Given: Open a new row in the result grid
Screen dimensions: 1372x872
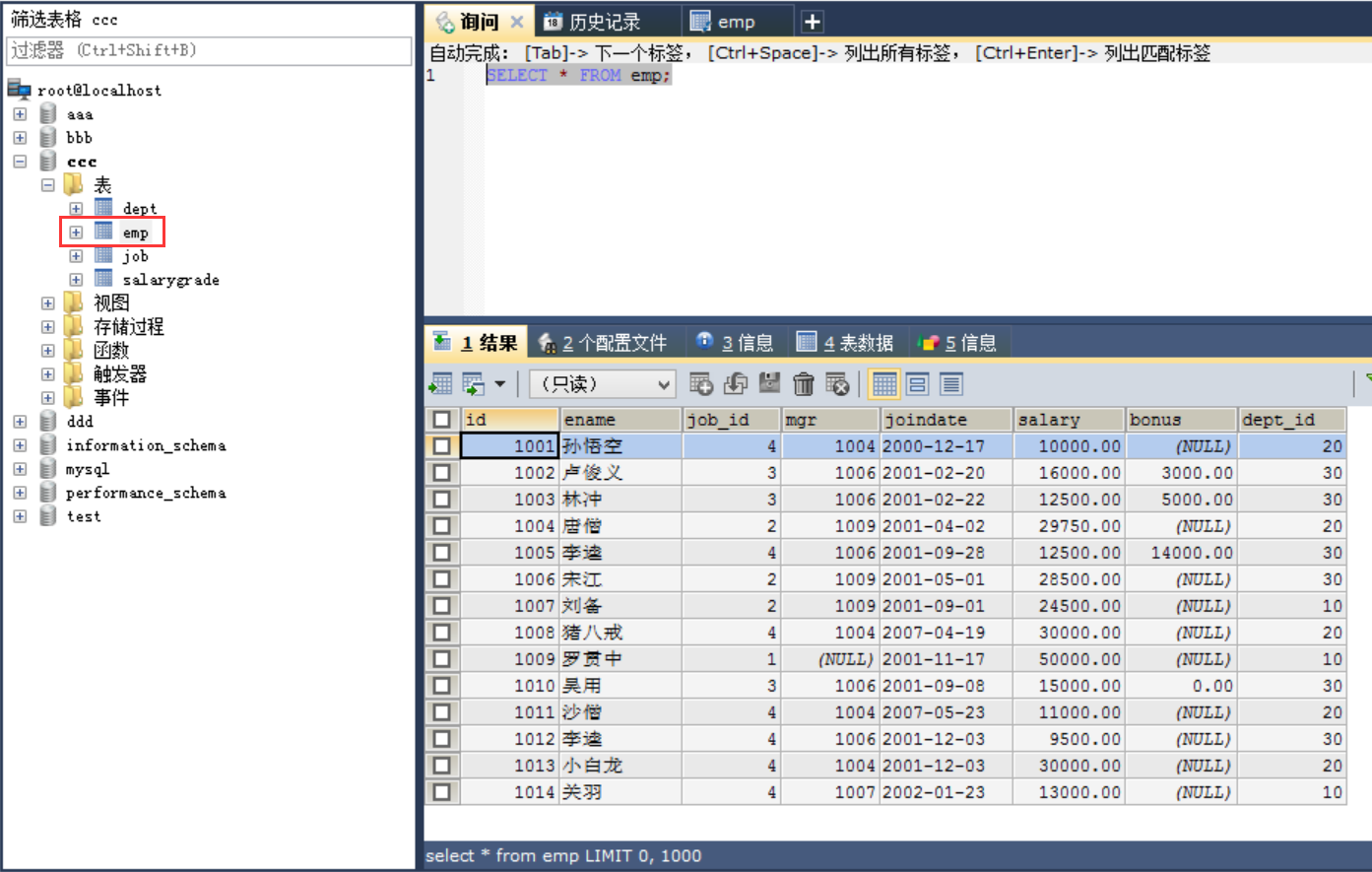Looking at the screenshot, I should tap(700, 384).
